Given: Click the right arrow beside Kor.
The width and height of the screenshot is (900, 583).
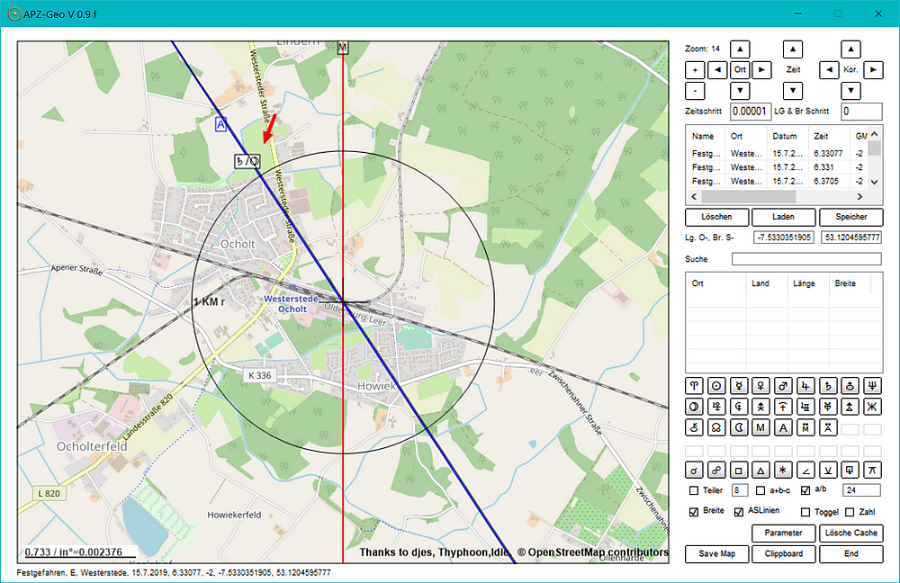Looking at the screenshot, I should (873, 70).
